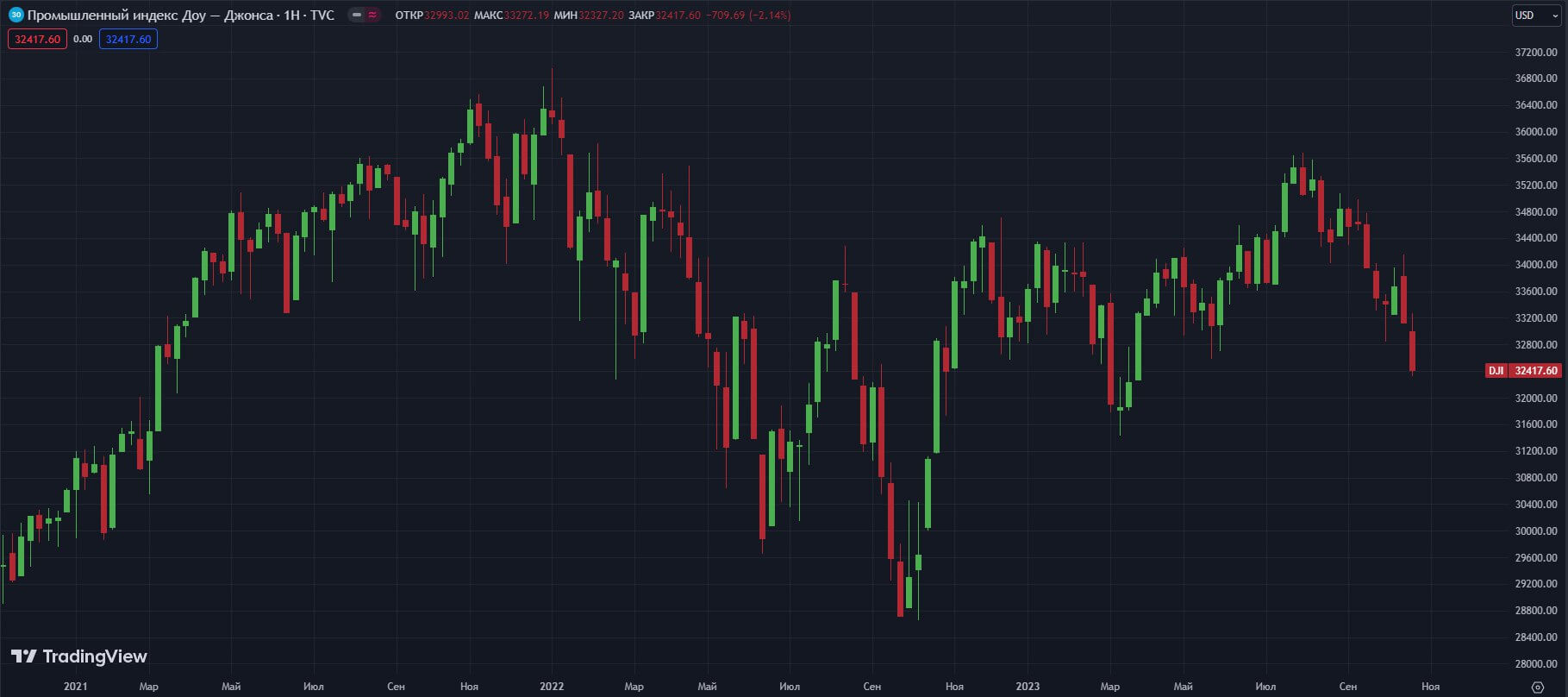This screenshot has height=697, width=1568.
Task: Click the 2023 label on the time axis
Action: tap(1028, 687)
